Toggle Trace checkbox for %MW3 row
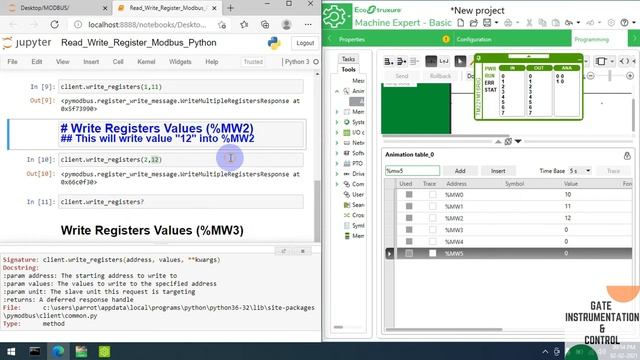This screenshot has width=640, height=360. pos(432,230)
